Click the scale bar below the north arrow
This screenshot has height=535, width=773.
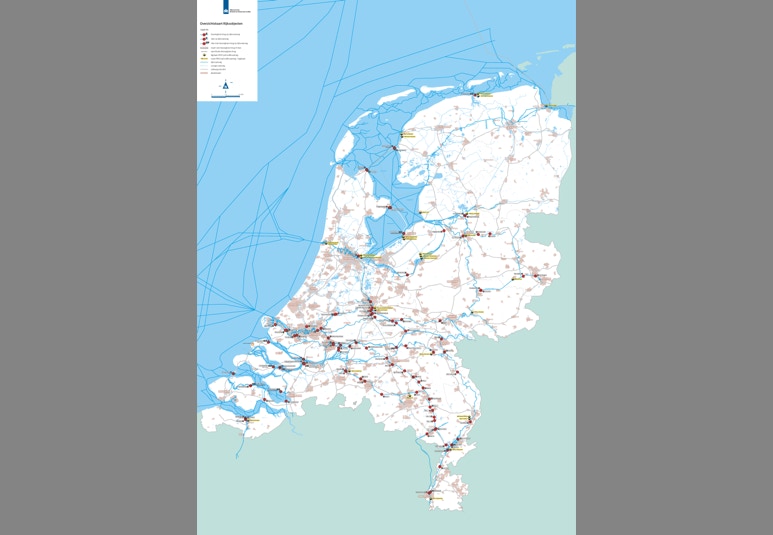click(226, 96)
